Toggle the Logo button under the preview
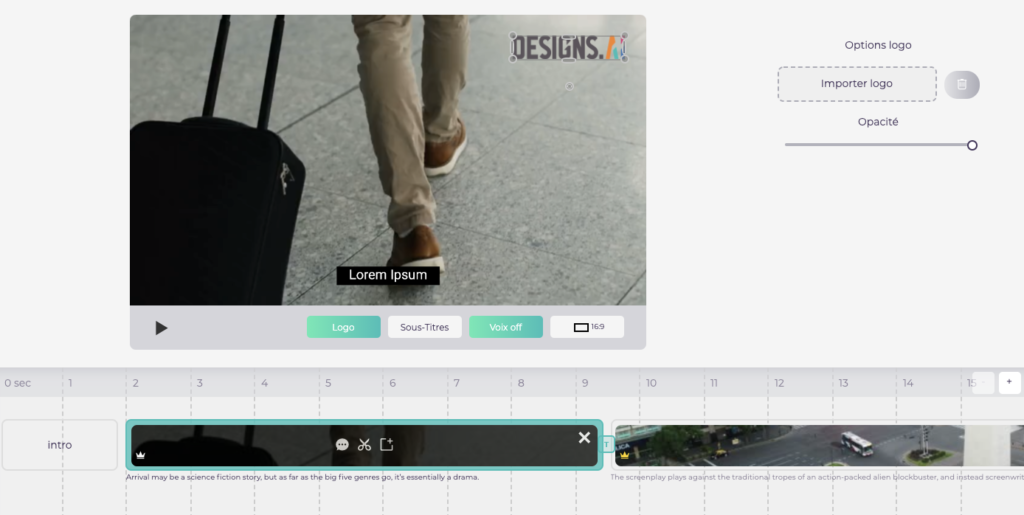1024x515 pixels. tap(343, 327)
